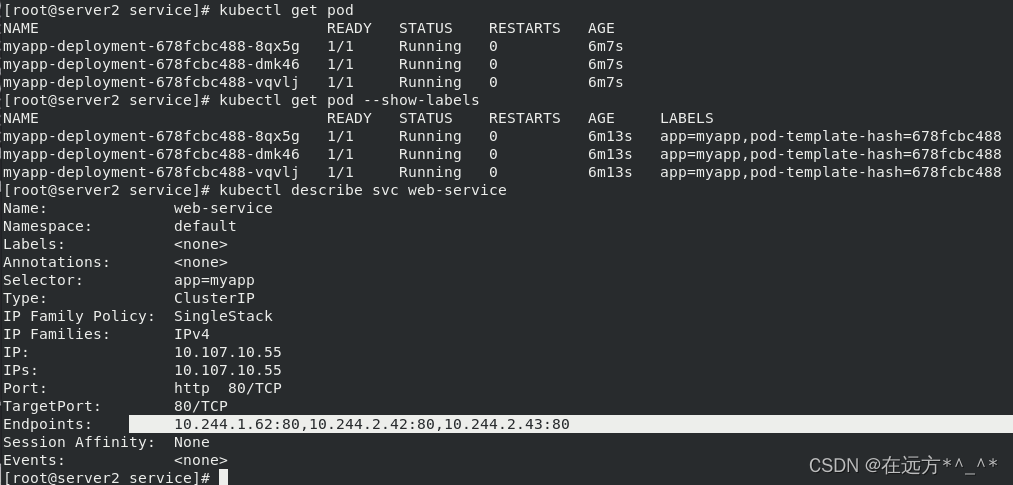The width and height of the screenshot is (1013, 485).
Task: Click the Port value 'http 80/TCP'
Action: (x=227, y=389)
